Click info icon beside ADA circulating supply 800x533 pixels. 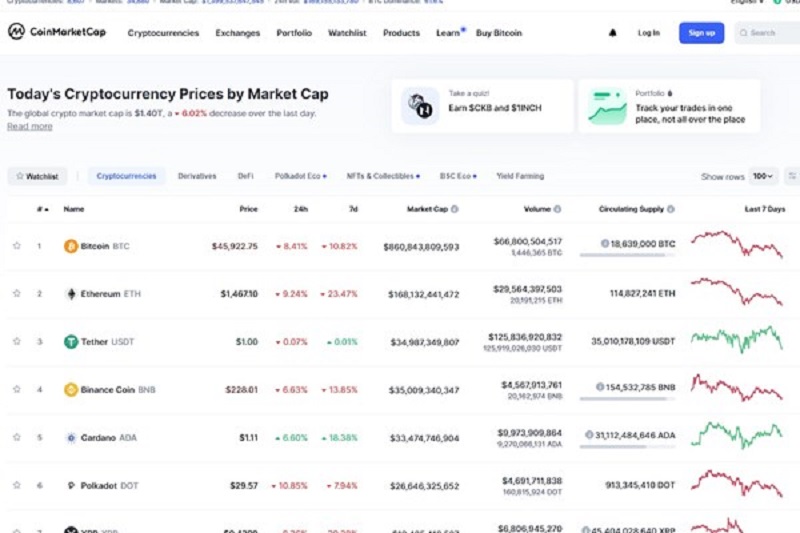[589, 435]
